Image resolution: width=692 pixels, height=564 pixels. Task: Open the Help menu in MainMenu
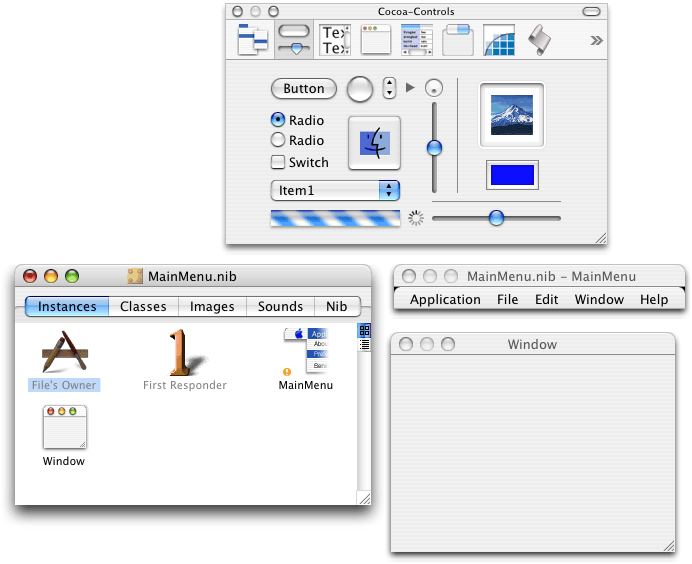(654, 299)
